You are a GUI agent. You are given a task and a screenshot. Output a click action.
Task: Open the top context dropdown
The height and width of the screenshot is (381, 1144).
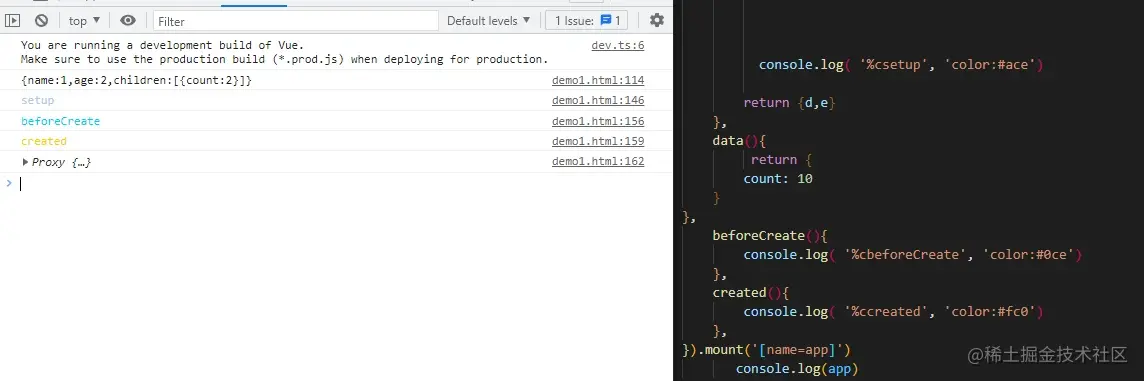click(85, 20)
